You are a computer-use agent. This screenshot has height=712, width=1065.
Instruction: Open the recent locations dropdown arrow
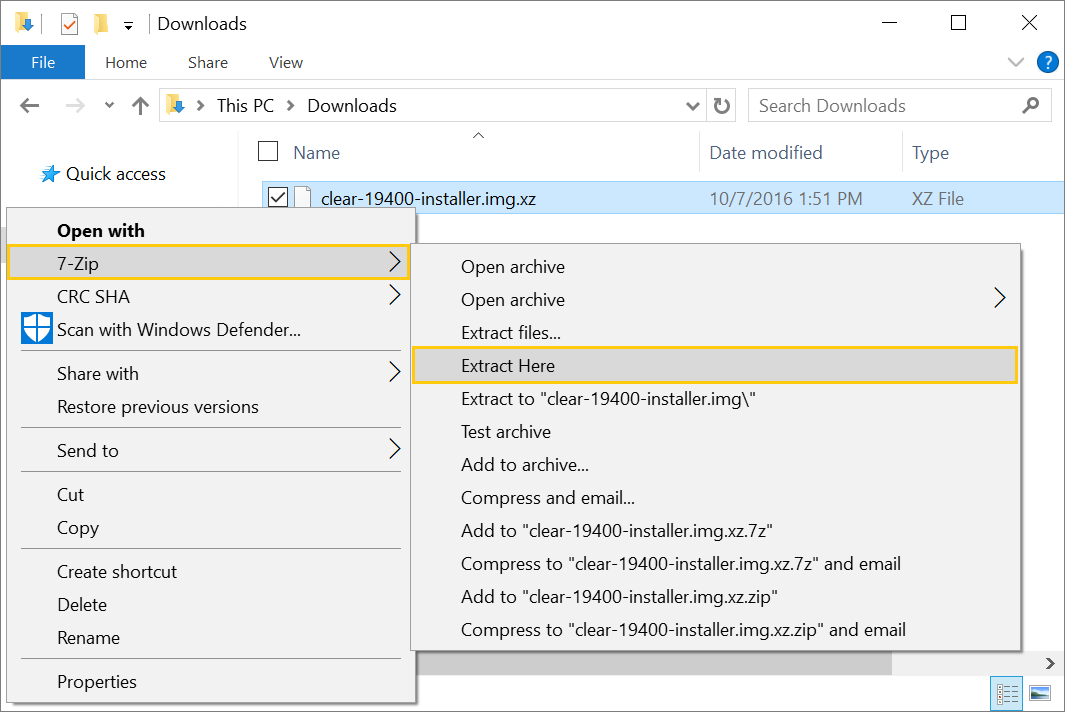(109, 105)
